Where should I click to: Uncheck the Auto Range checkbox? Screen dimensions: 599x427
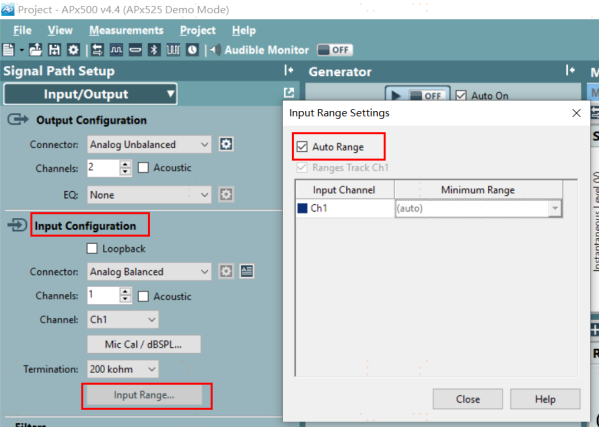[x=302, y=147]
